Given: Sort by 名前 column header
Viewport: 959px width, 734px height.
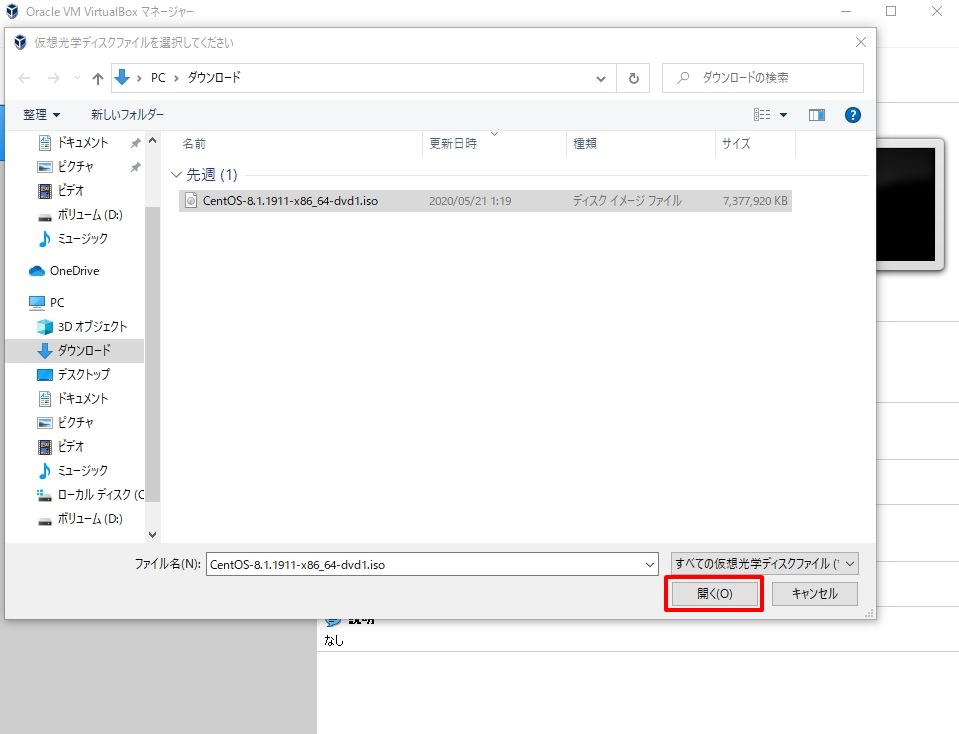Looking at the screenshot, I should click(194, 144).
